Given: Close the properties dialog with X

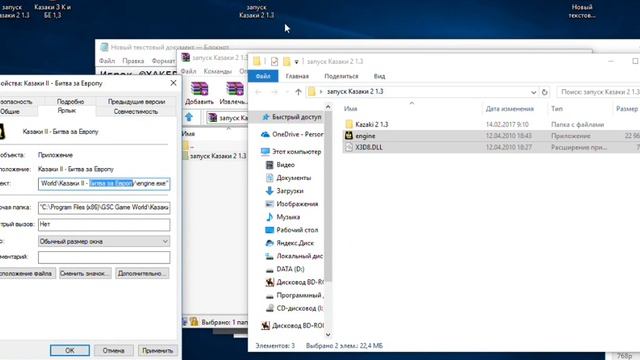Looking at the screenshot, I should click(x=173, y=83).
